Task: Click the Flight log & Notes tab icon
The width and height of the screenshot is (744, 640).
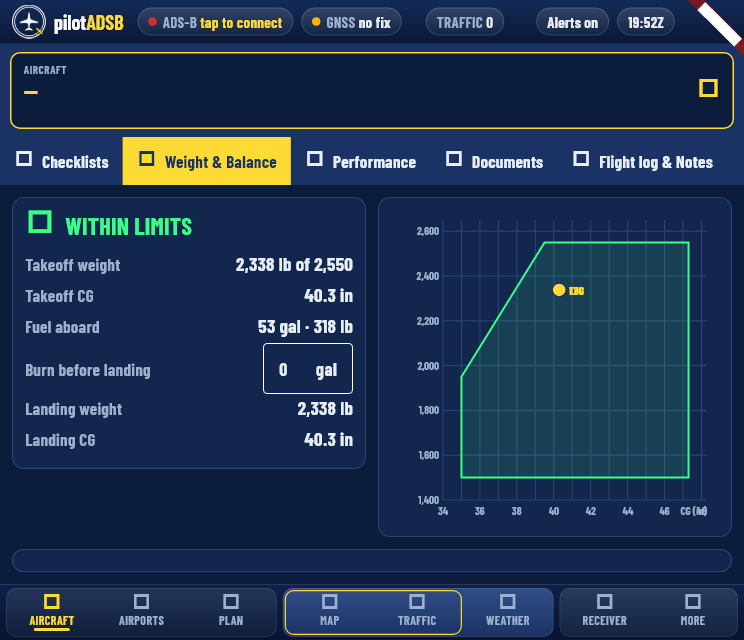Action: [x=581, y=158]
